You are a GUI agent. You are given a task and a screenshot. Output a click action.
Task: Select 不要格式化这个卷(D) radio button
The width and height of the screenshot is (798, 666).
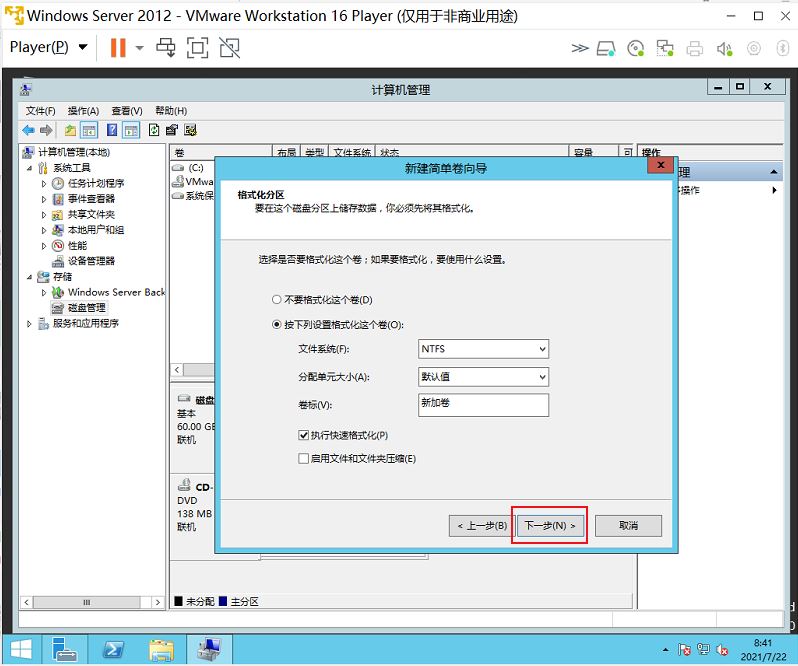coord(276,300)
